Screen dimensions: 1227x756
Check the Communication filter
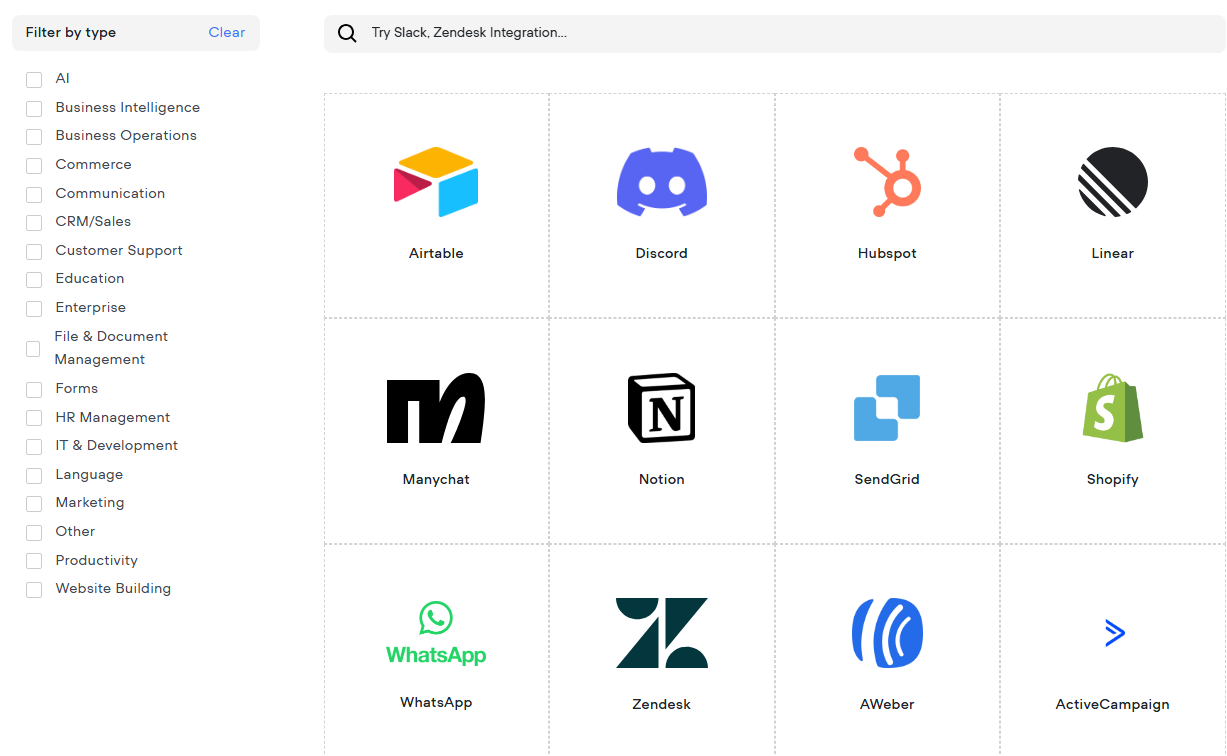coord(33,194)
